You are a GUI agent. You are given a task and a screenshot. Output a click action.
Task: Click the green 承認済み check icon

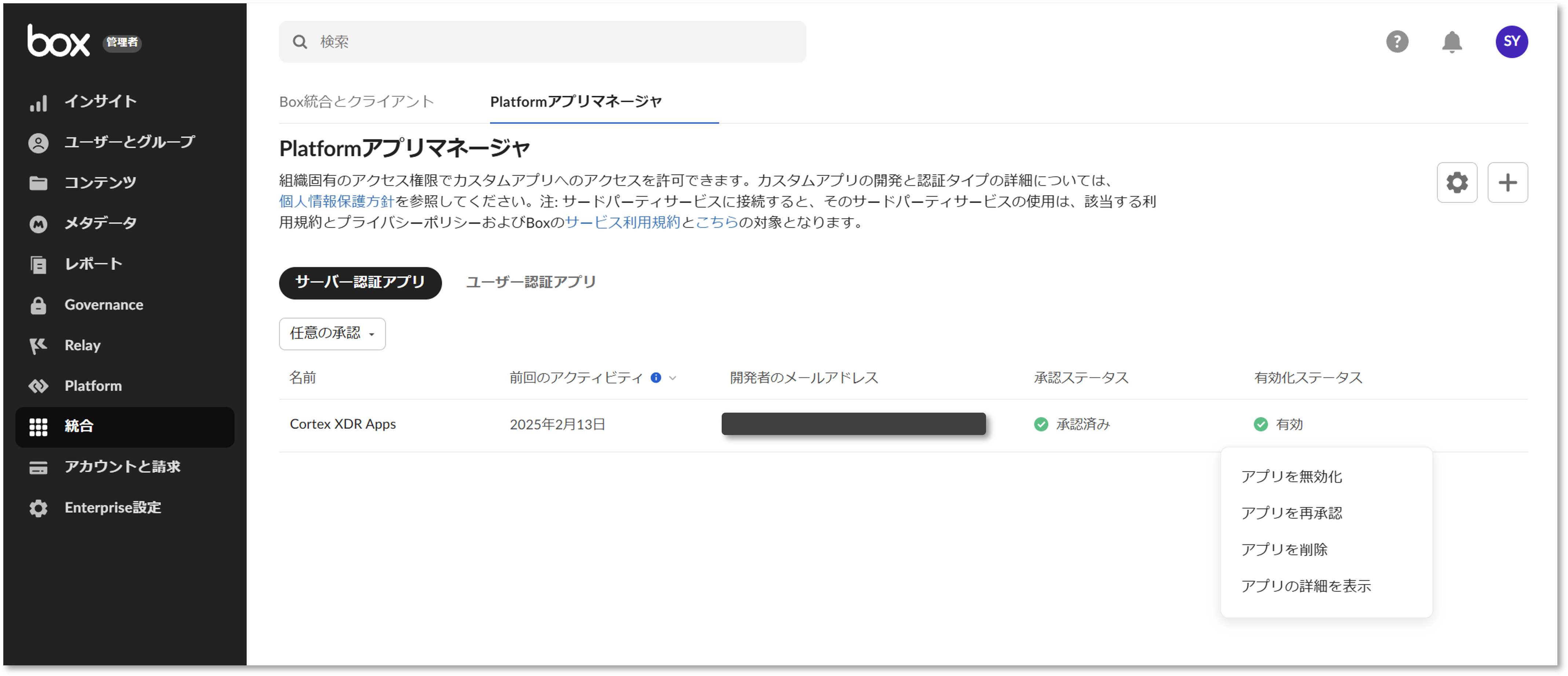tap(1041, 424)
